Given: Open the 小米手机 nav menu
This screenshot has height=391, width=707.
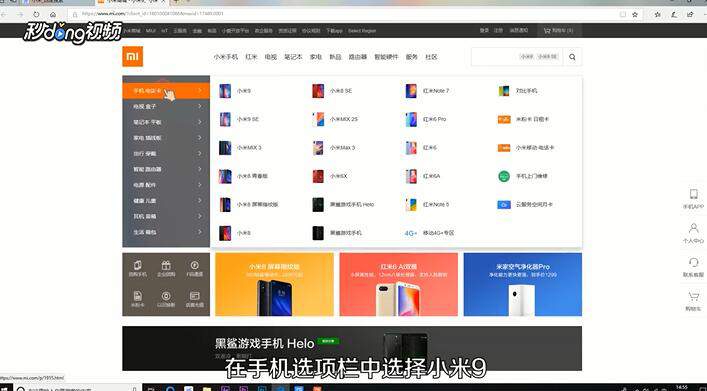Looking at the screenshot, I should click(225, 57).
